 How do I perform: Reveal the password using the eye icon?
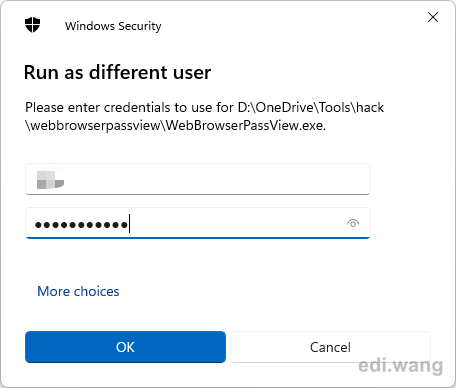coord(353,223)
